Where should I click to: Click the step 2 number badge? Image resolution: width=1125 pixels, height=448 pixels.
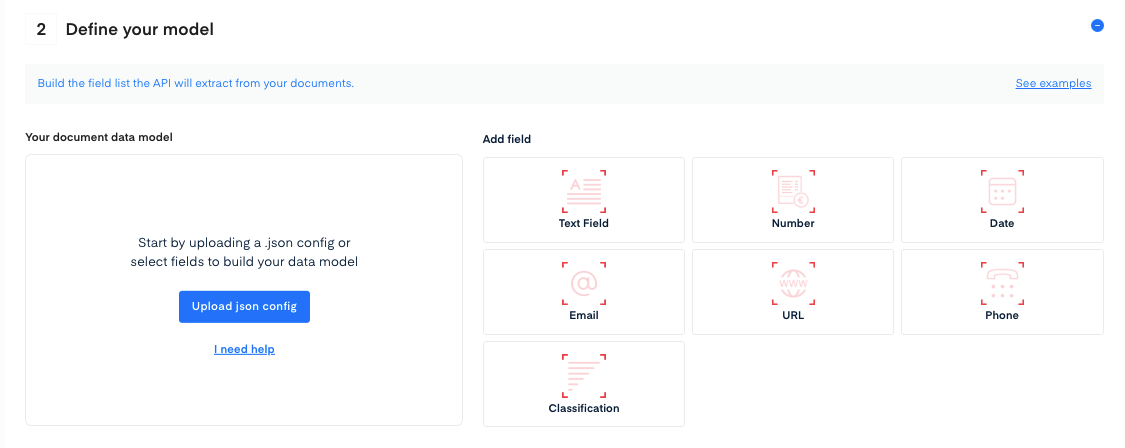41,30
